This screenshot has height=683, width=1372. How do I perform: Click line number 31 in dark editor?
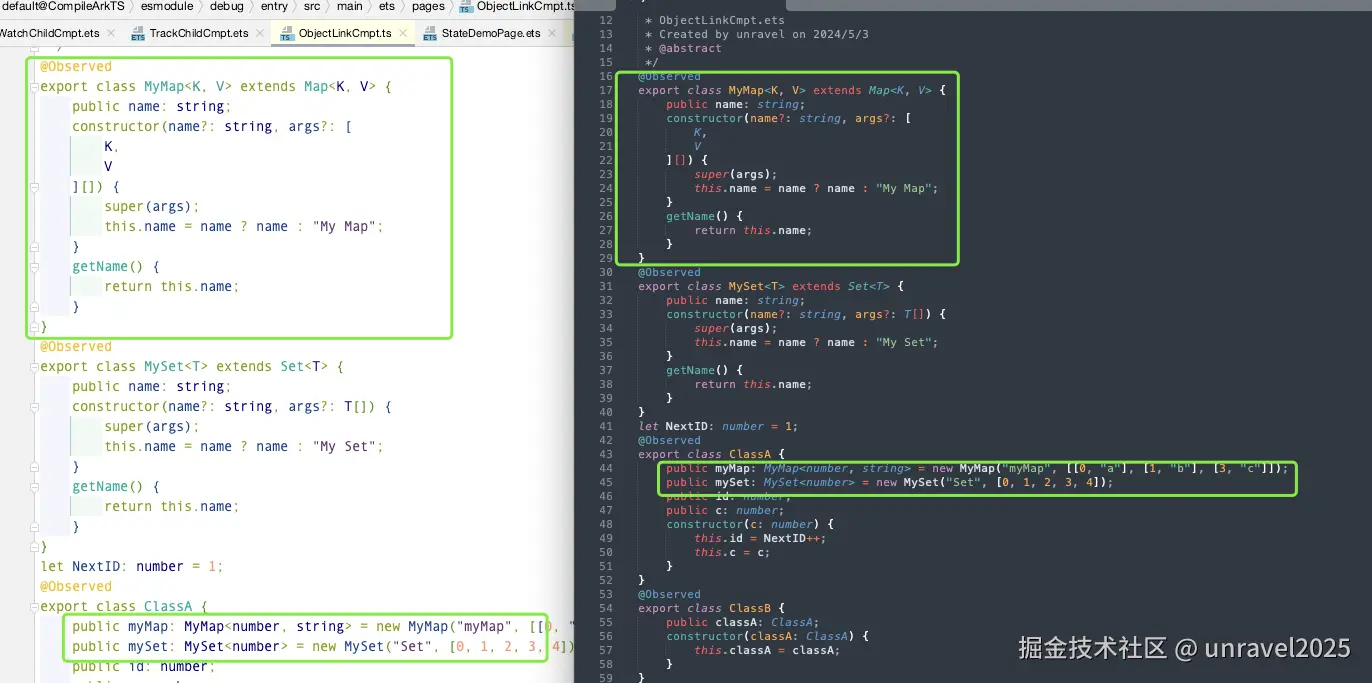coord(607,286)
